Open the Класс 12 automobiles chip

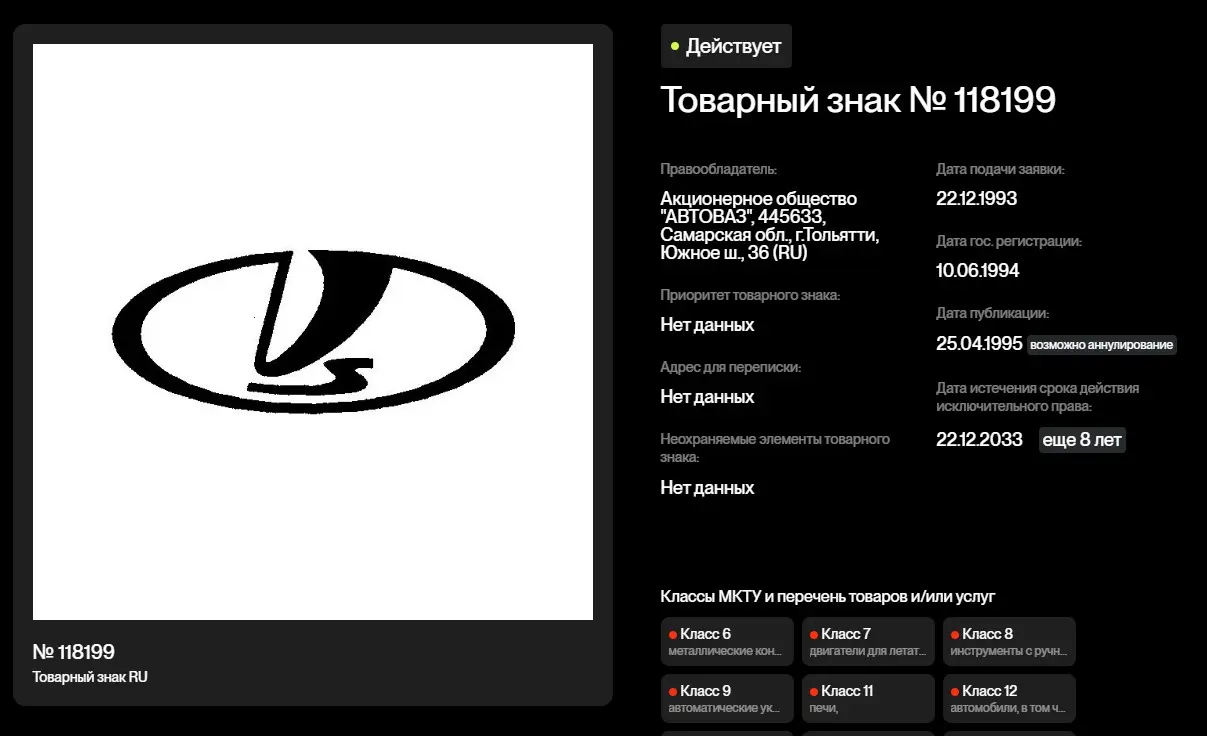pyautogui.click(x=1009, y=699)
